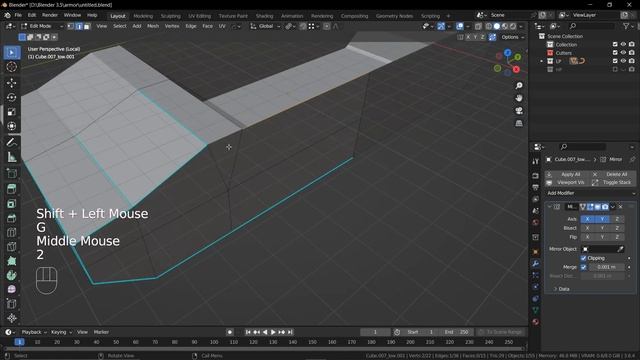This screenshot has height=360, width=640.
Task: Toggle the Merge checkbox
Action: [x=583, y=267]
